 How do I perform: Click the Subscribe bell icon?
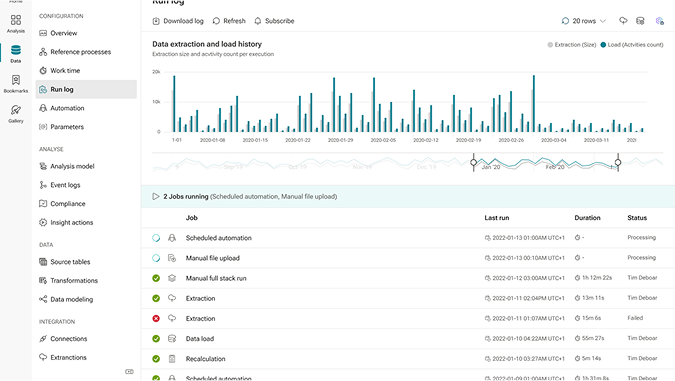point(257,21)
